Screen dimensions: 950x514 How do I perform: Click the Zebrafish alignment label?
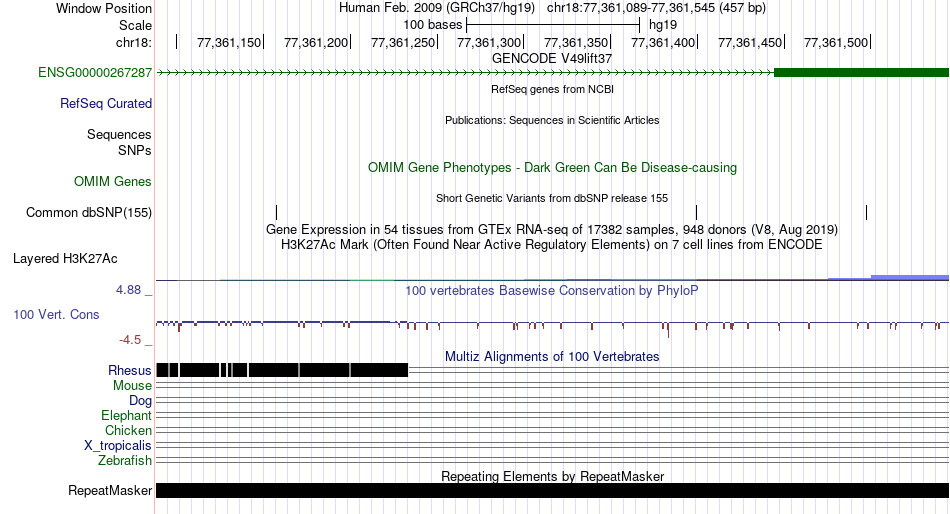[125, 461]
